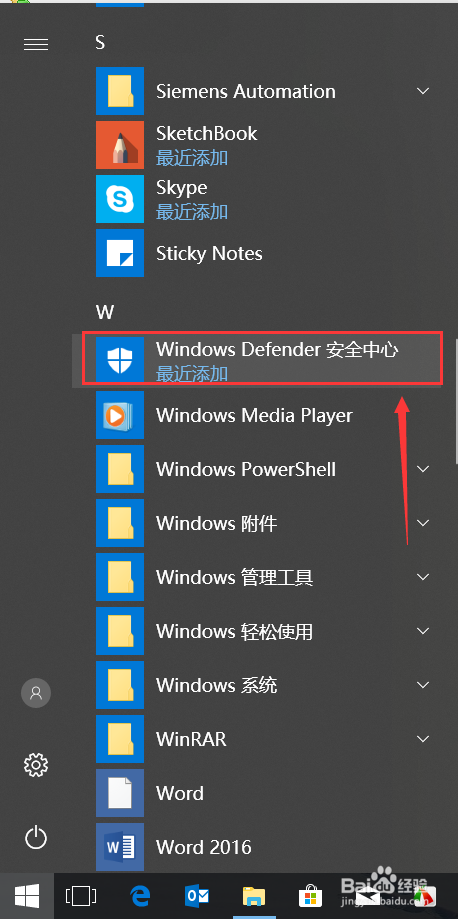Click the Skype app icon
Screen dimensions: 458x919
pos(120,199)
